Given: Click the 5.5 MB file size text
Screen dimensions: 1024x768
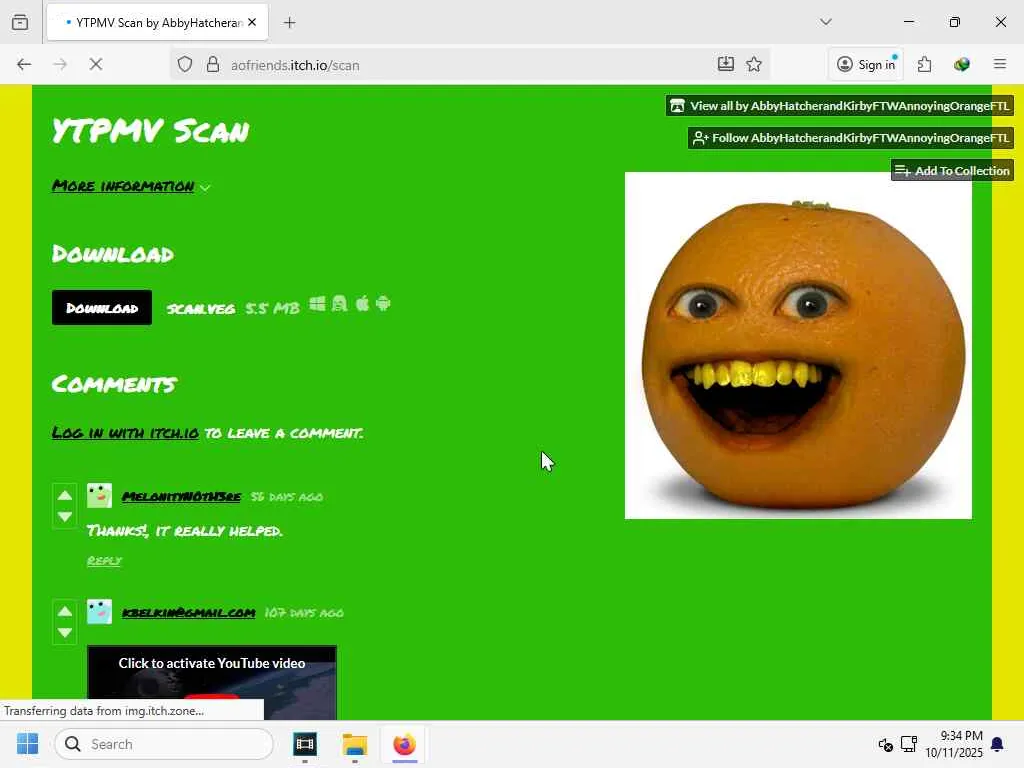Looking at the screenshot, I should [x=272, y=308].
